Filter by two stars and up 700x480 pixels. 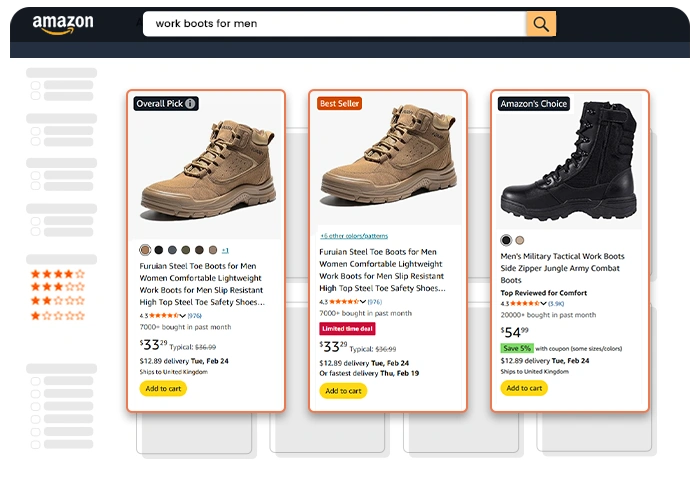click(x=58, y=300)
